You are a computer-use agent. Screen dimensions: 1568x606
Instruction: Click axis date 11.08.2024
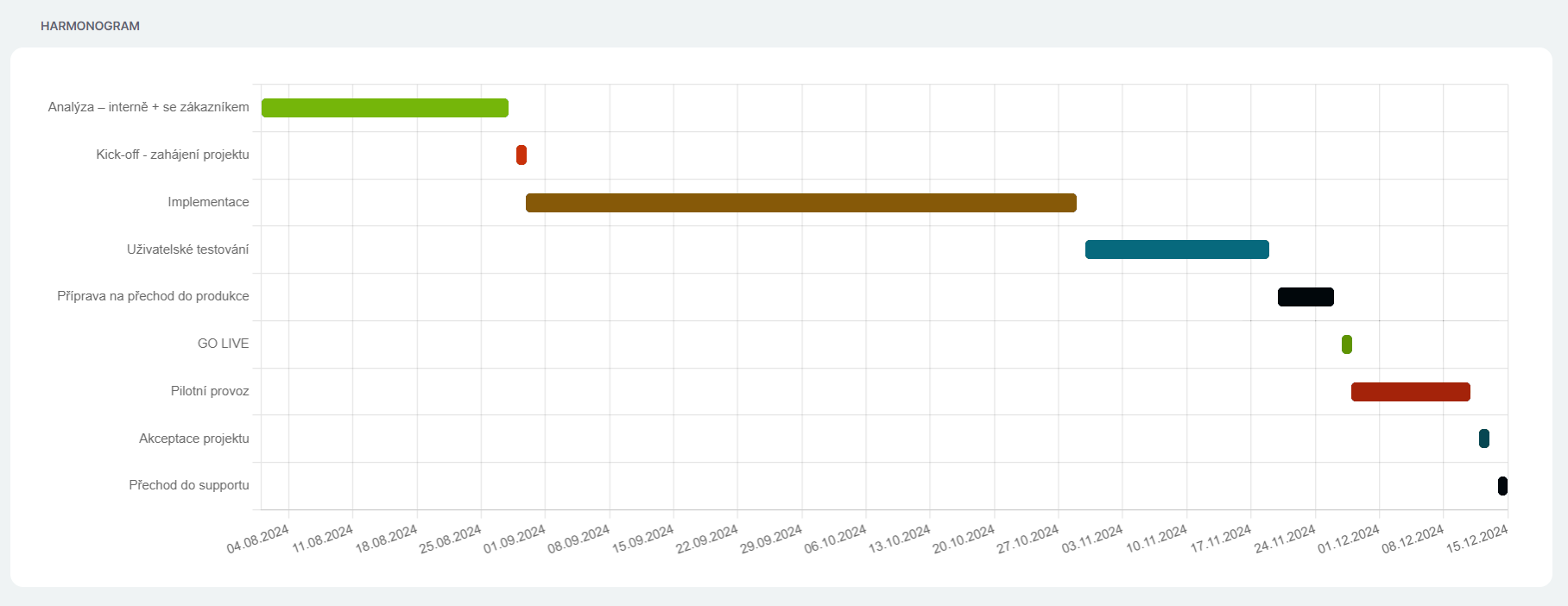[322, 540]
